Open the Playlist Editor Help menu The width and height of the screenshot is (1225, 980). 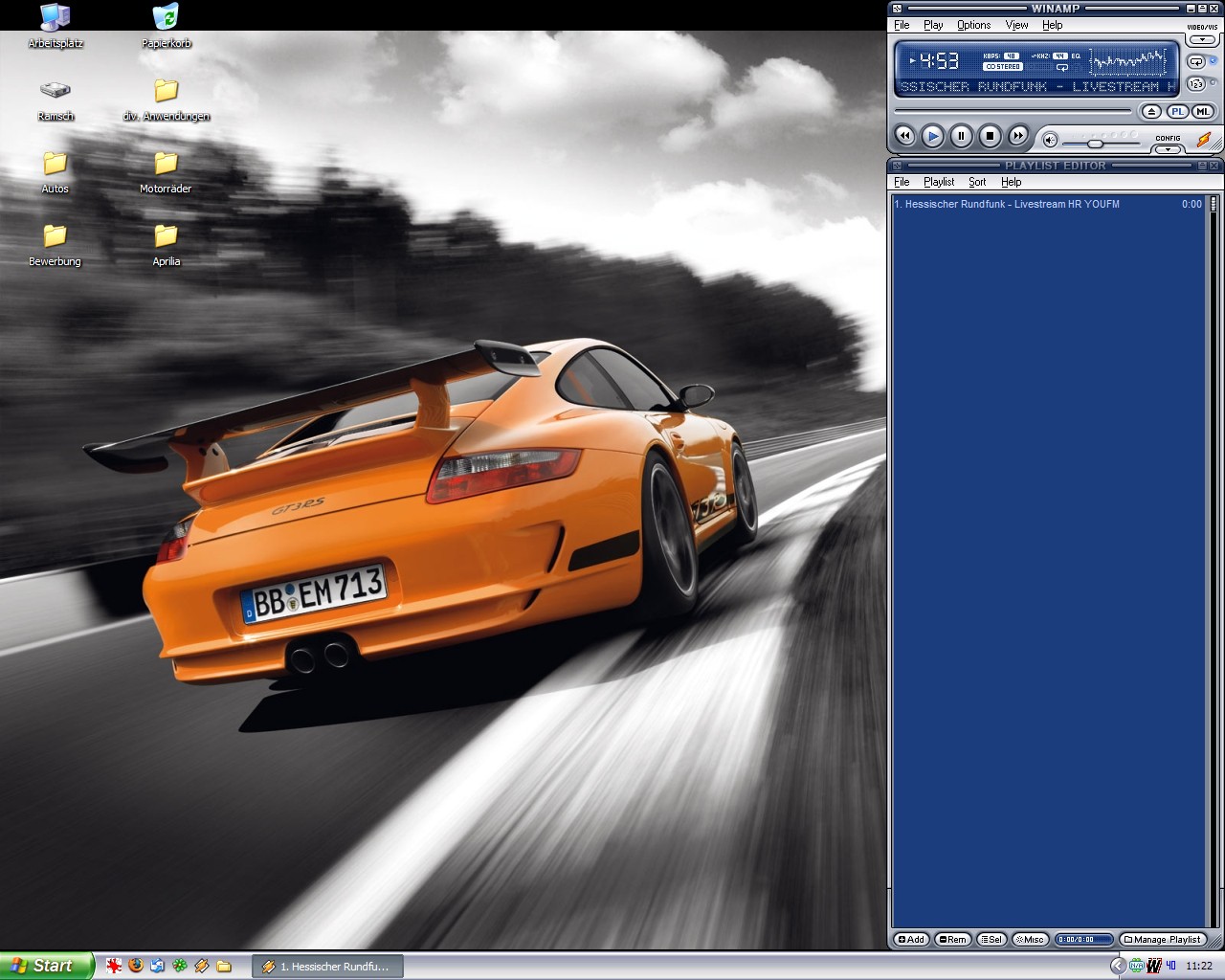1012,182
